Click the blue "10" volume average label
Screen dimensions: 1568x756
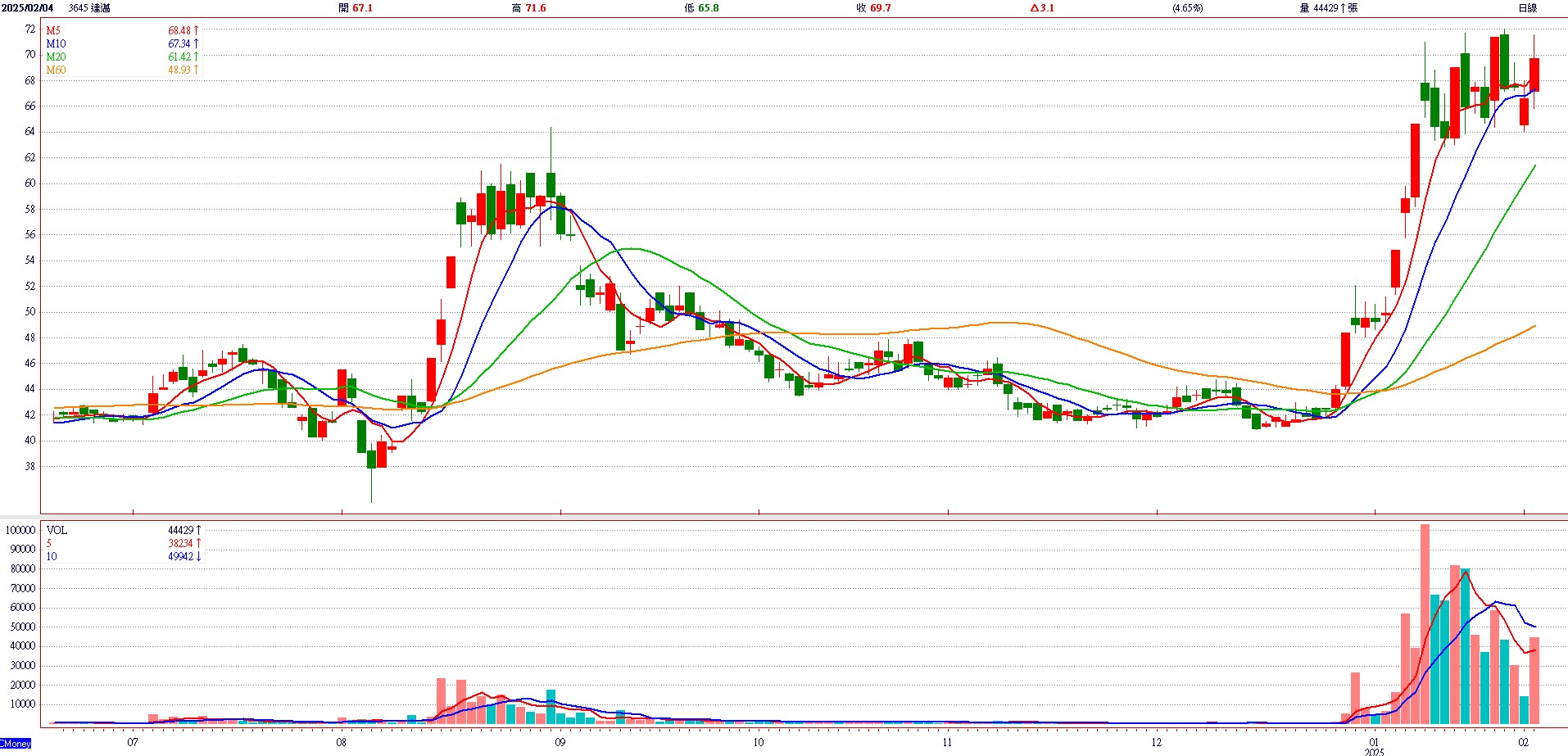52,557
